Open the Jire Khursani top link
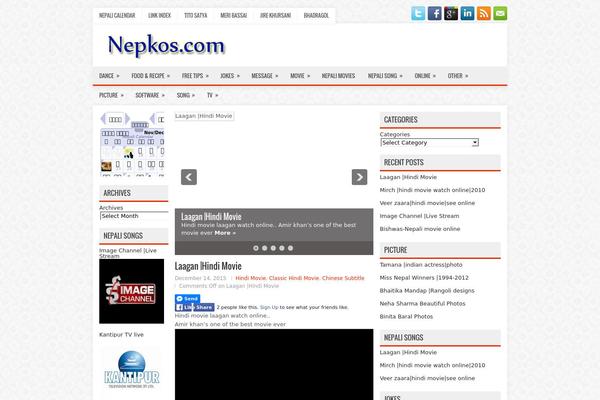Image resolution: width=600 pixels, height=400 pixels. coord(275,15)
